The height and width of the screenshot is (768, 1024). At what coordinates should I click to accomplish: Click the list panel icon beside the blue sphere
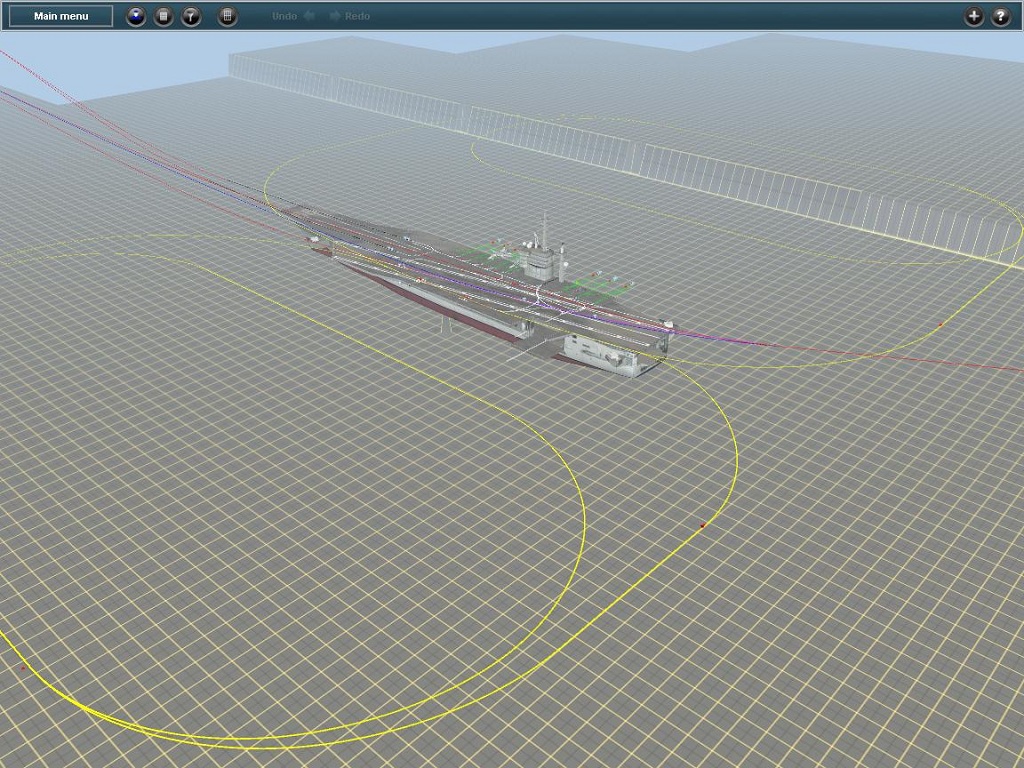click(x=163, y=16)
